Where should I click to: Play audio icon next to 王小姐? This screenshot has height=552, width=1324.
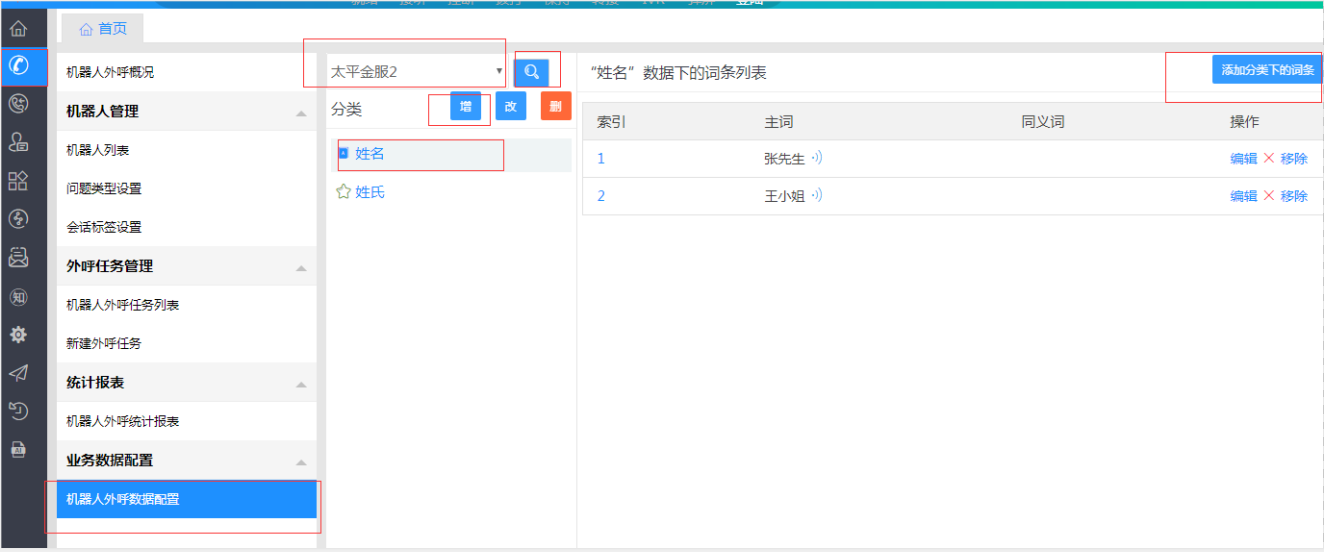tap(816, 196)
